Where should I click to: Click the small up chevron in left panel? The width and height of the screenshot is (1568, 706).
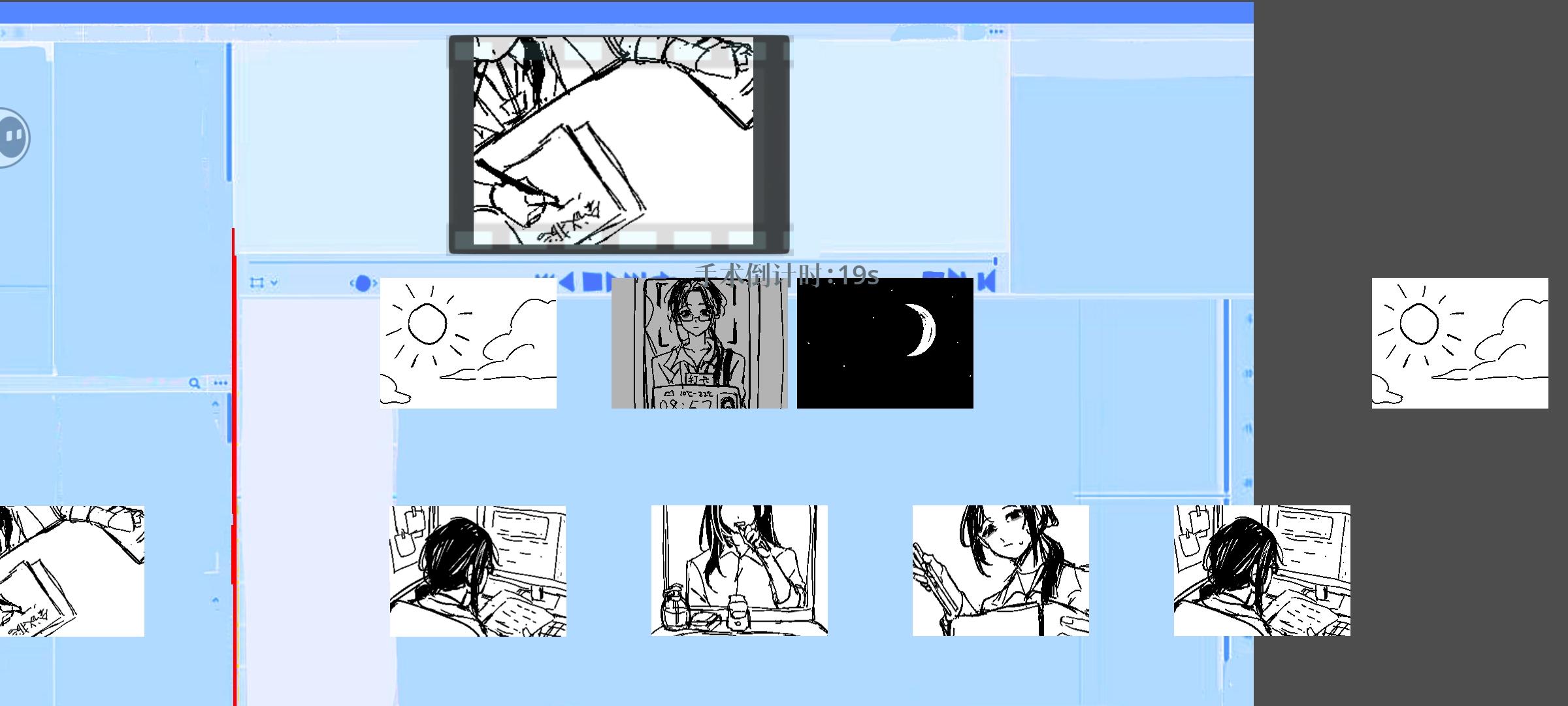pyautogui.click(x=216, y=404)
